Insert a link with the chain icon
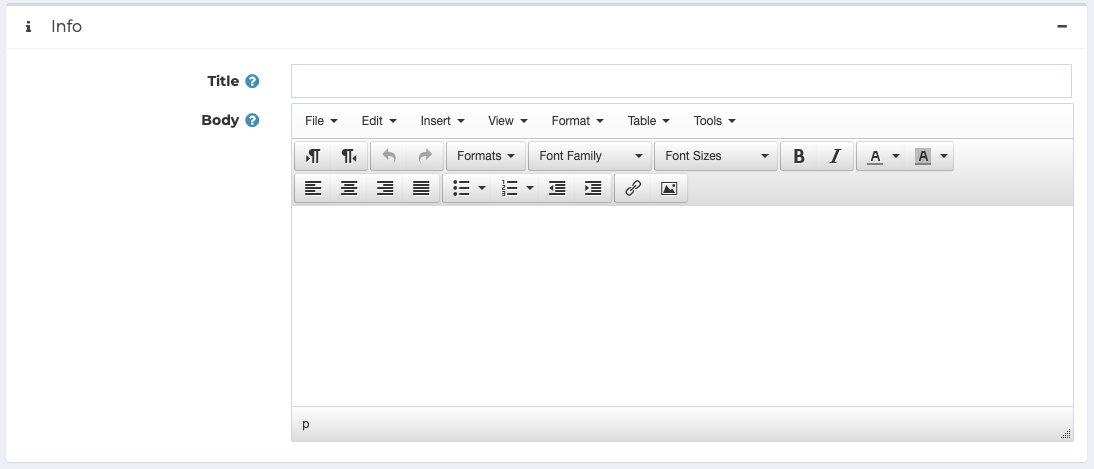 [633, 188]
